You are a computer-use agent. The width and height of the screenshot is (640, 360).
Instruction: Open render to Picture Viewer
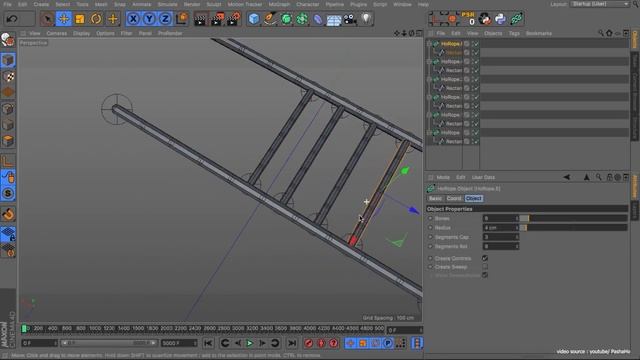(217, 19)
